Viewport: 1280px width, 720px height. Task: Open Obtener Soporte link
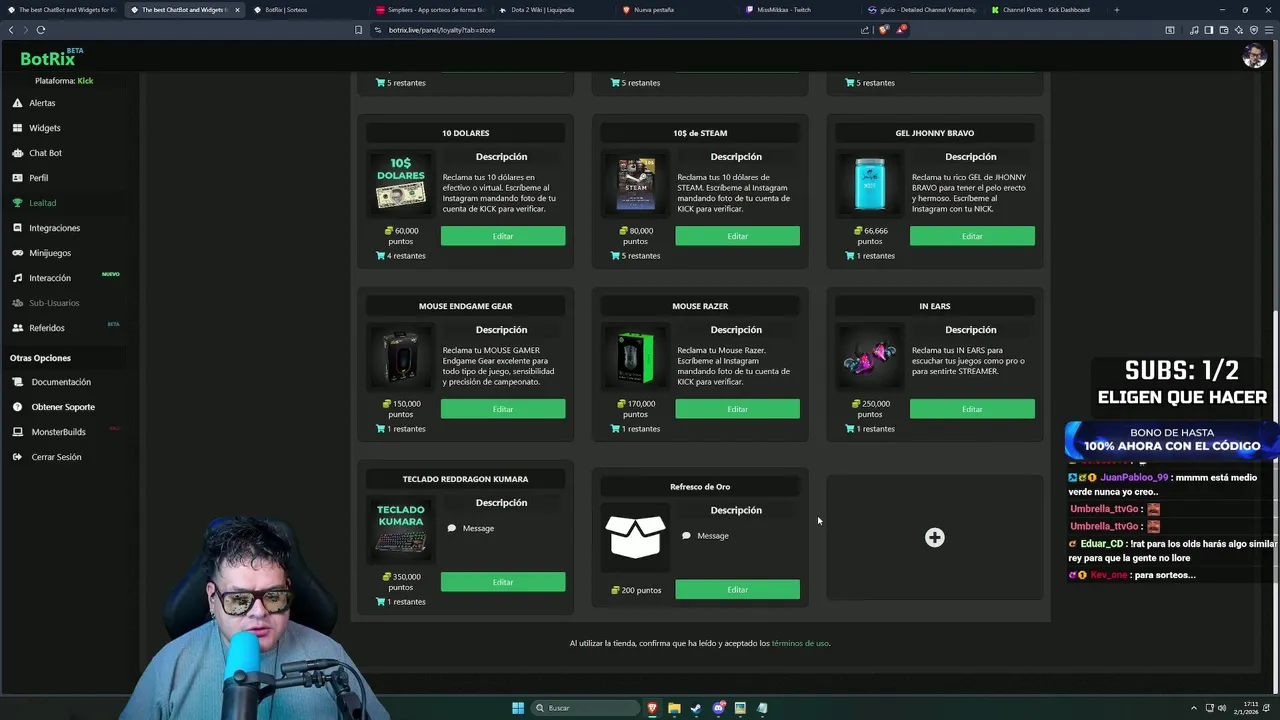click(63, 407)
